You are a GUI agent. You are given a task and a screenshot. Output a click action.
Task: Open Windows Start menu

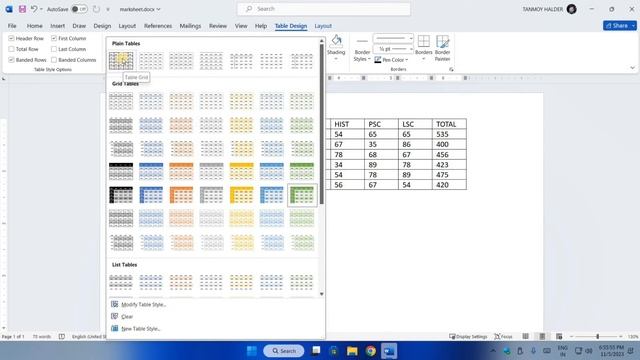tap(252, 351)
